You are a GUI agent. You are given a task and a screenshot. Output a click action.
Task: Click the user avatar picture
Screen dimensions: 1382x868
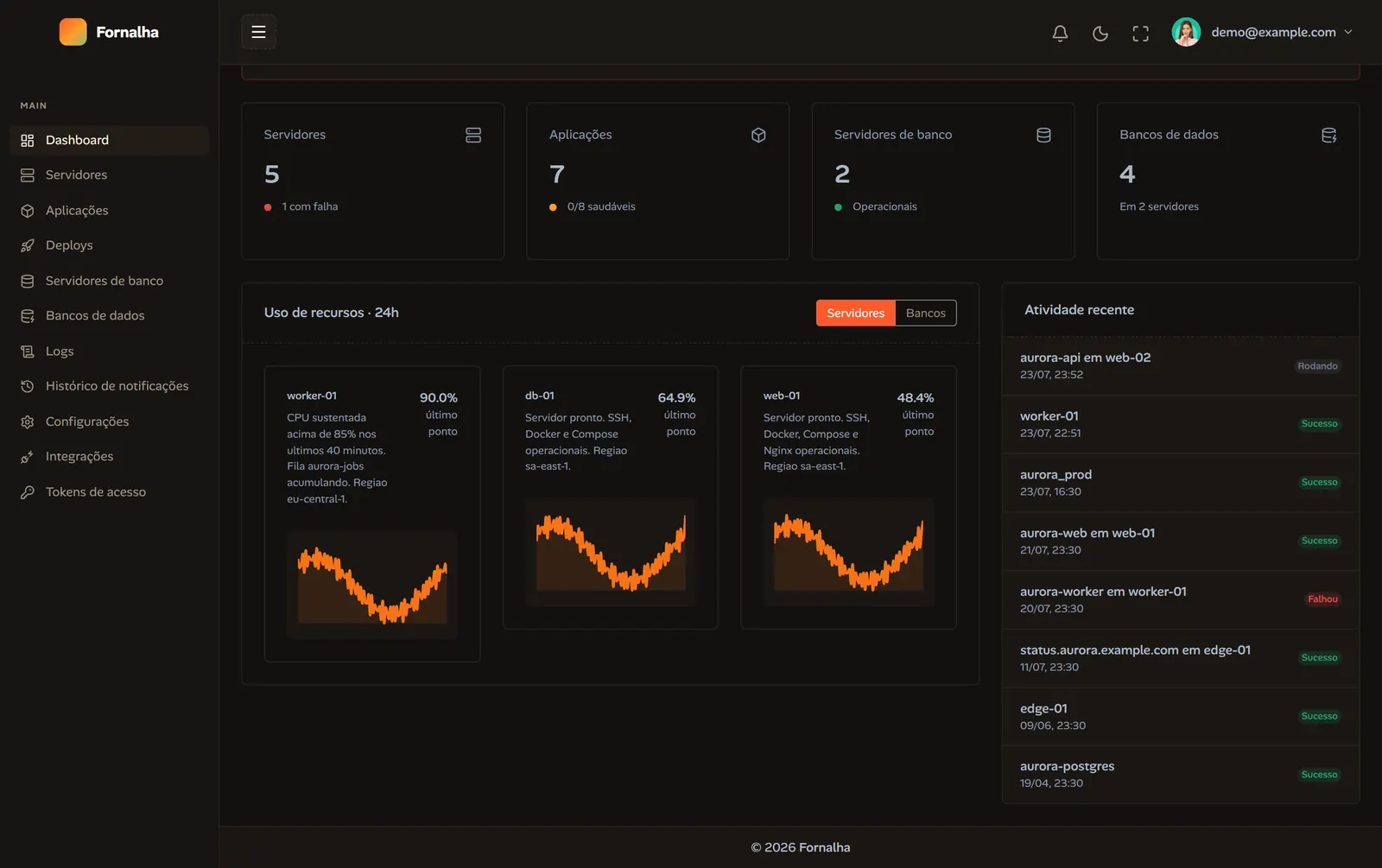coord(1186,32)
